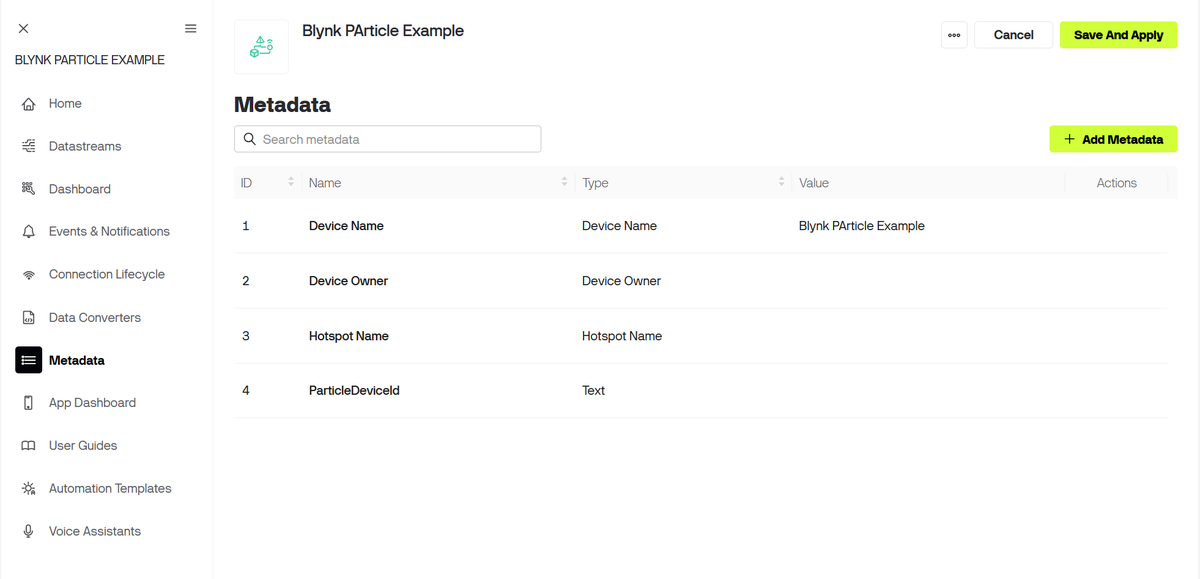1200x579 pixels.
Task: Click the Automation Templates icon
Action: click(29, 489)
